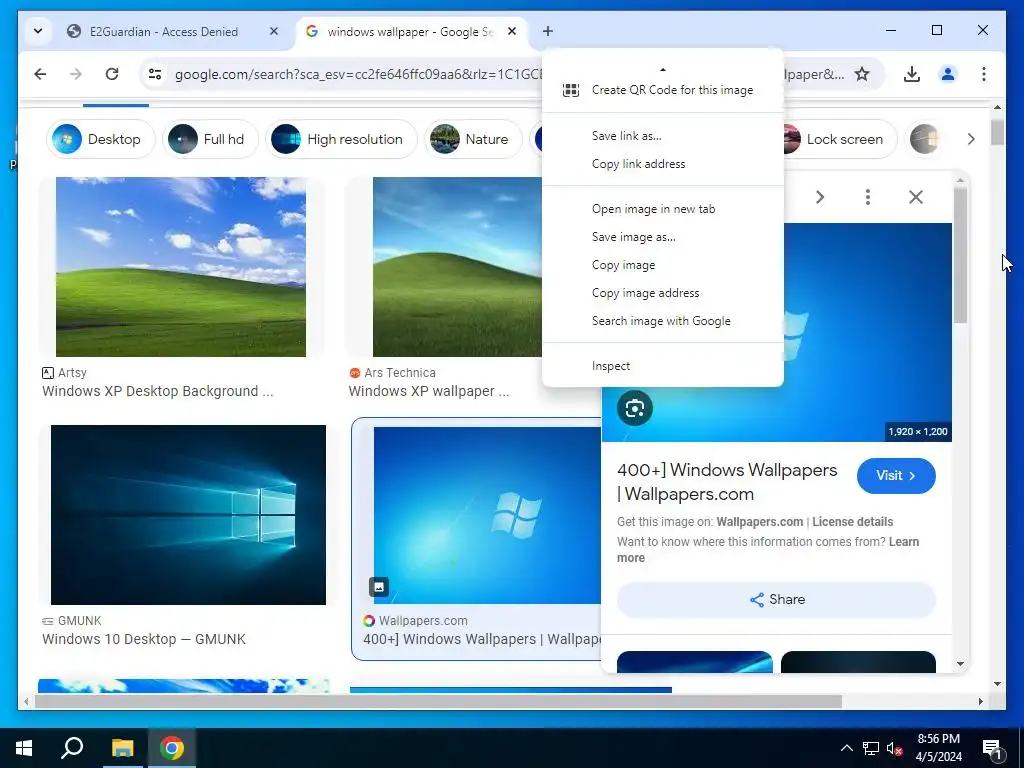Open License details link
This screenshot has width=1024, height=768.
pos(852,522)
